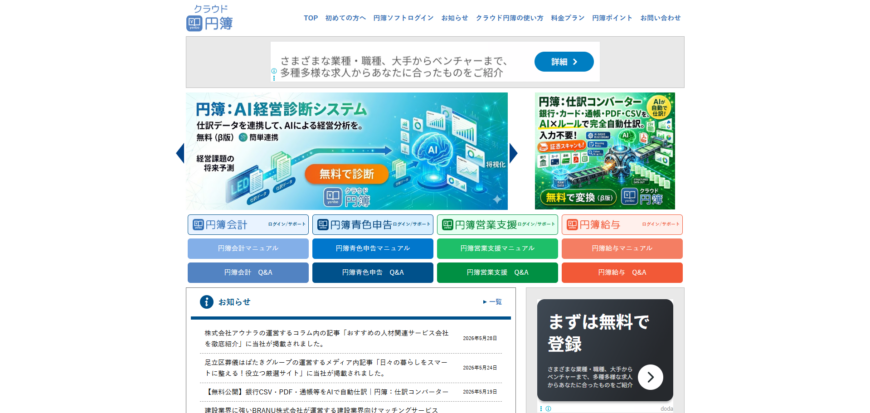The height and width of the screenshot is (413, 870).
Task: Click the info icon under the sidebar ad
Action: click(548, 408)
